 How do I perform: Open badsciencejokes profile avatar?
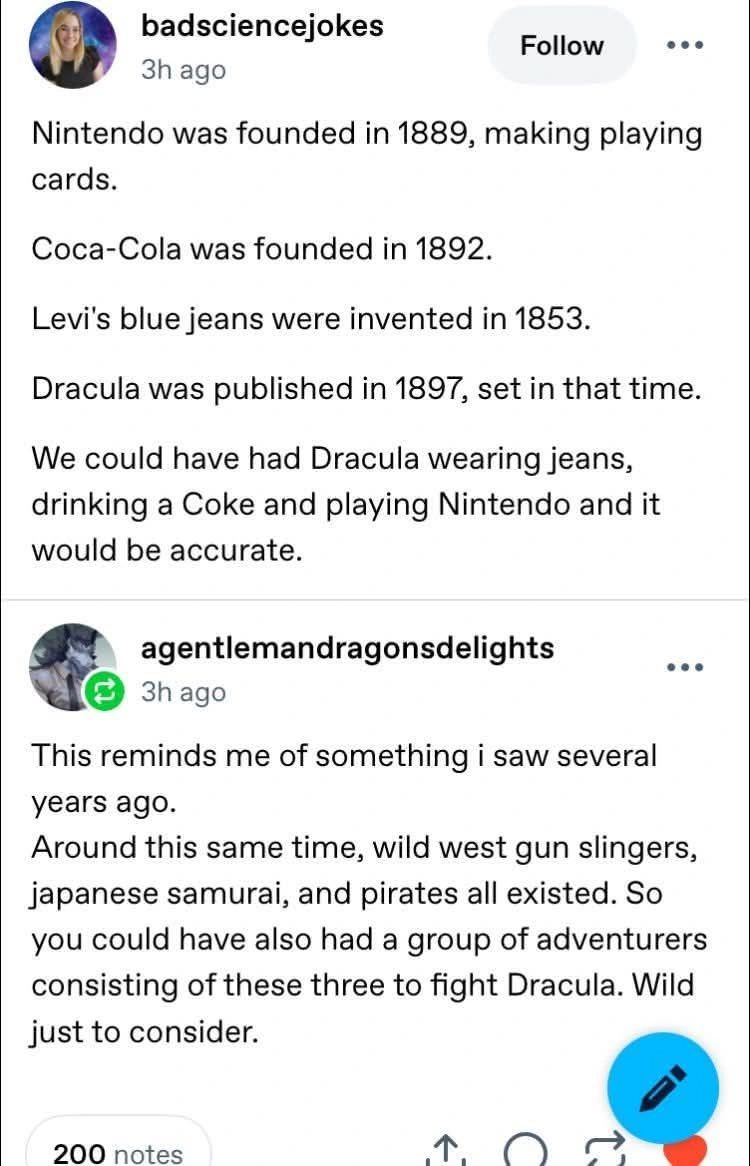[x=72, y=44]
